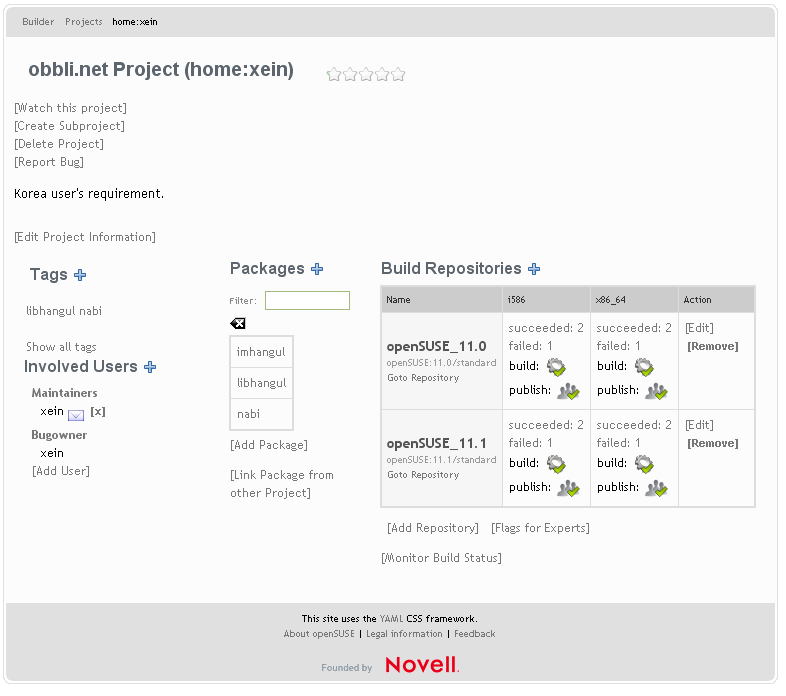Click the envelope icon next to maintainer xein
The image size is (786, 696).
76,415
